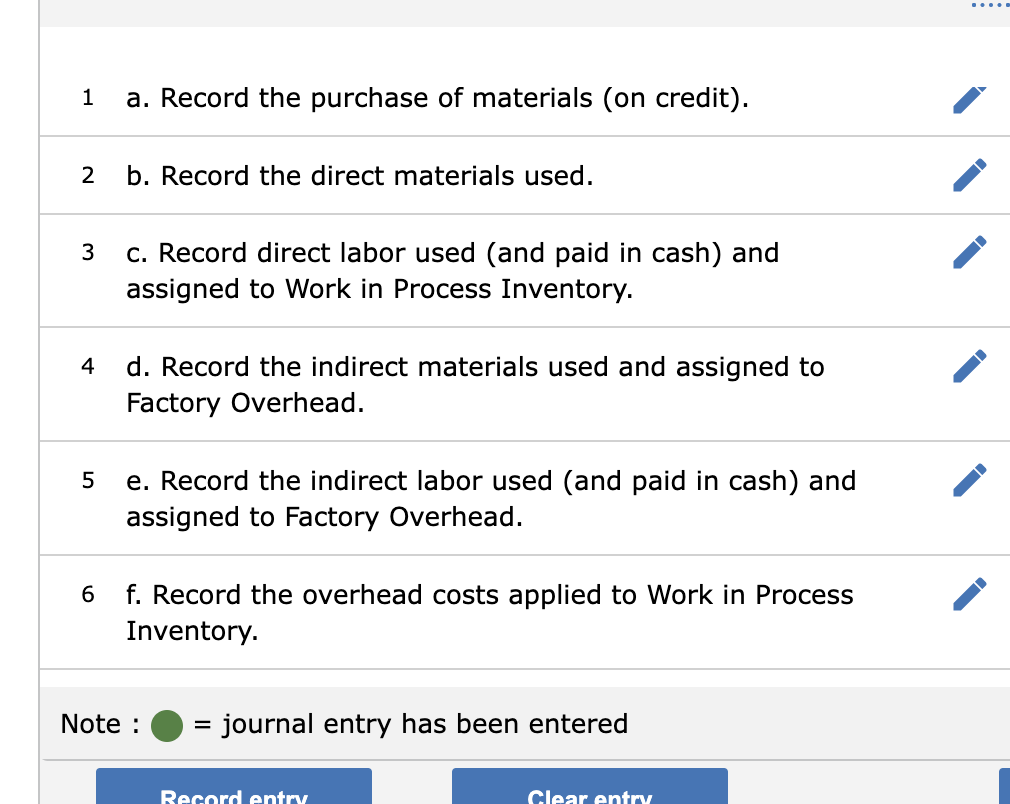Open the pencil editor for entry 2

[x=969, y=175]
